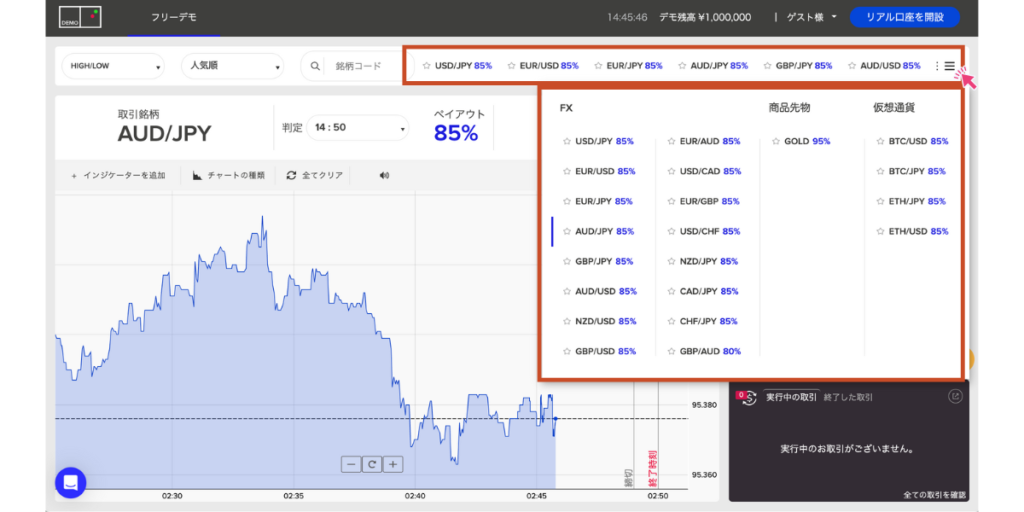This screenshot has height=512, width=1024.
Task: Open the HIGH/LOW dropdown
Action: [x=113, y=66]
